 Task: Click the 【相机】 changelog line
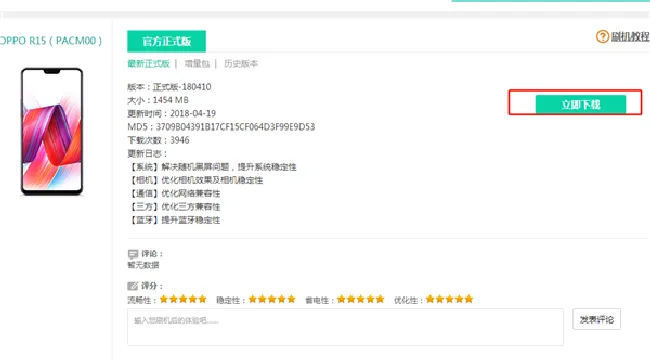[196, 180]
